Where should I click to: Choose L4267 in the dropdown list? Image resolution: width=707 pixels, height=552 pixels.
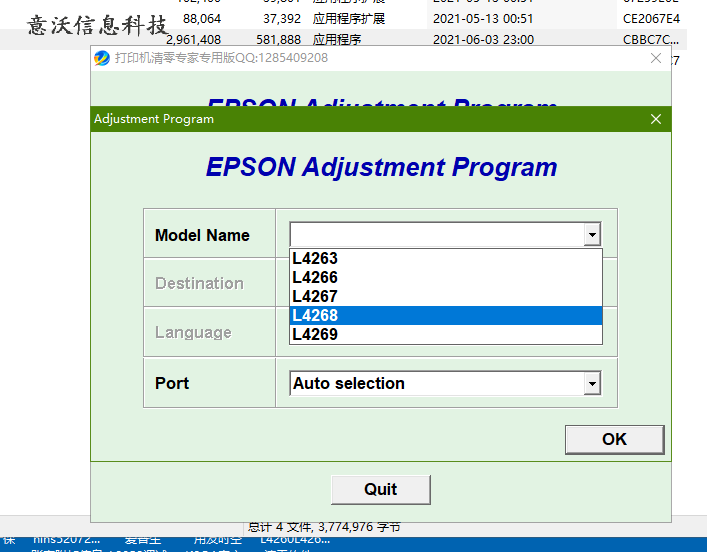coord(445,296)
